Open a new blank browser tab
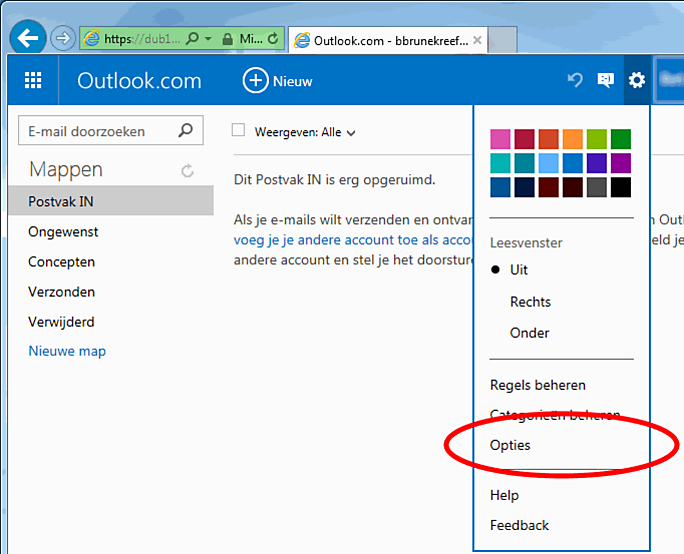 (x=503, y=40)
